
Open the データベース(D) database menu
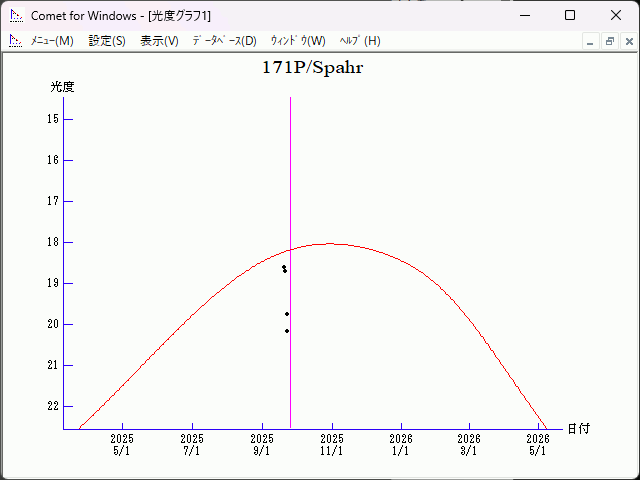pos(224,41)
